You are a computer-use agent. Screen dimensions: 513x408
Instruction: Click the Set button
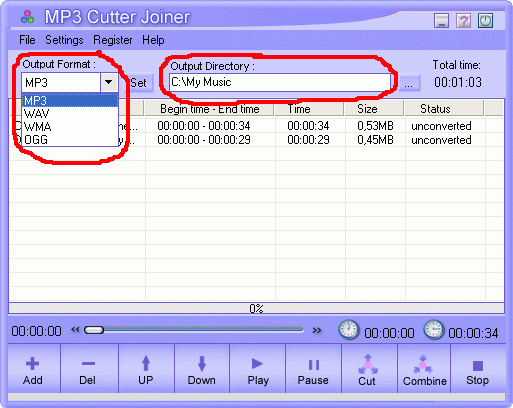click(x=139, y=83)
